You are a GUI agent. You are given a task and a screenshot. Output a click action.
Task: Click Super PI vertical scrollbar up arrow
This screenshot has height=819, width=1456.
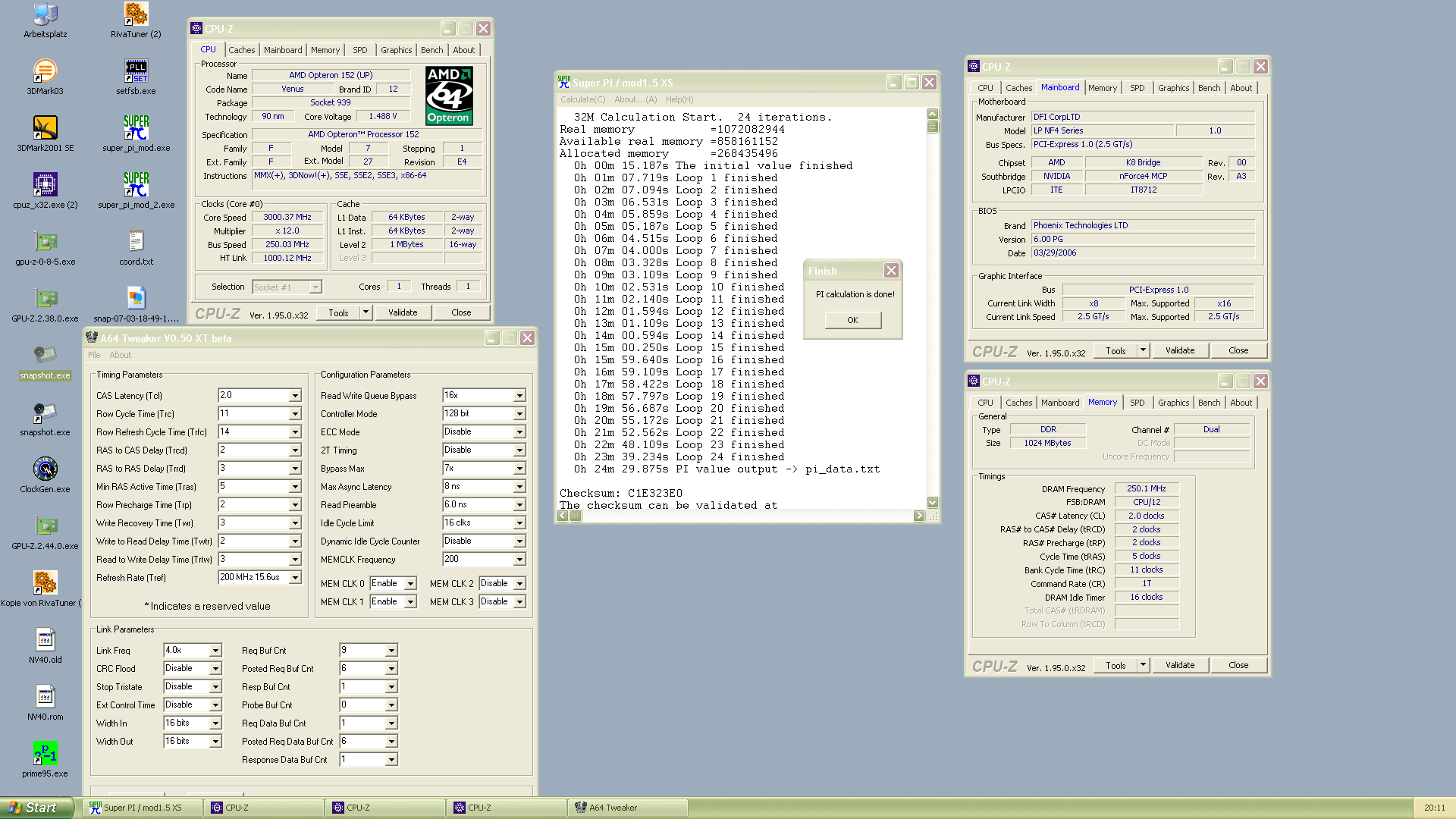click(933, 114)
